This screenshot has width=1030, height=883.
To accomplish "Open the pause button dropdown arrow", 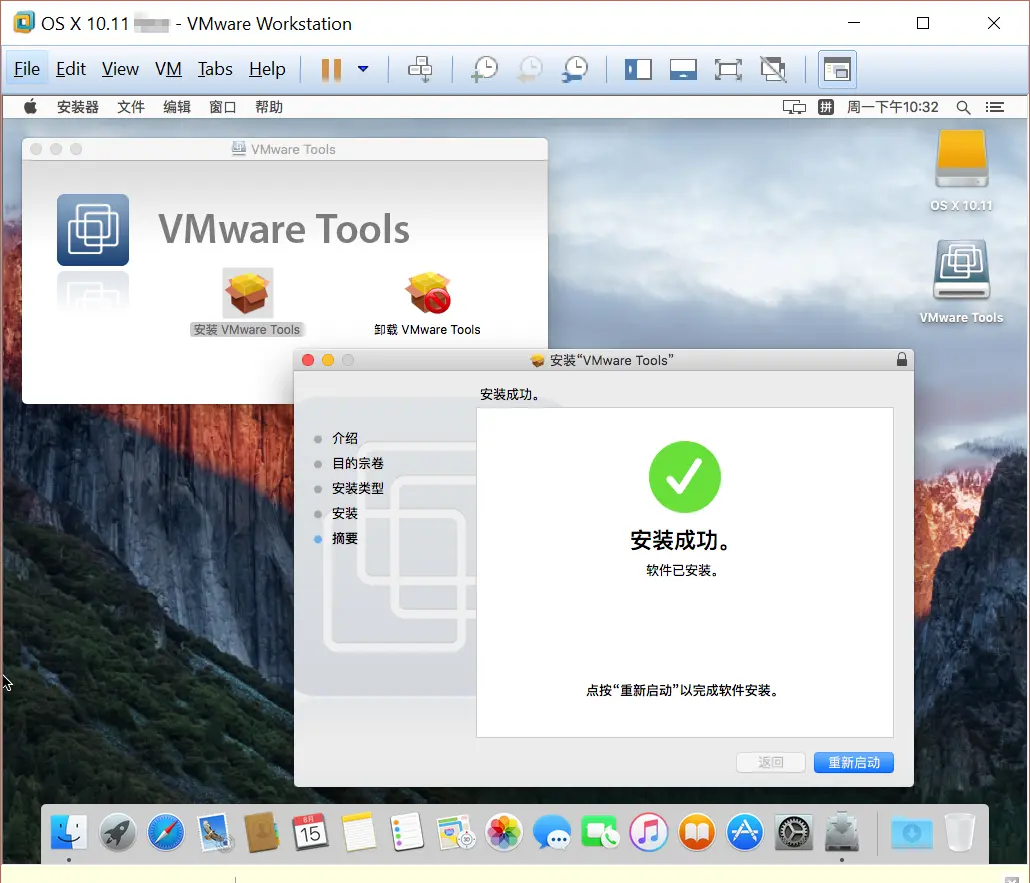I will (x=363, y=69).
